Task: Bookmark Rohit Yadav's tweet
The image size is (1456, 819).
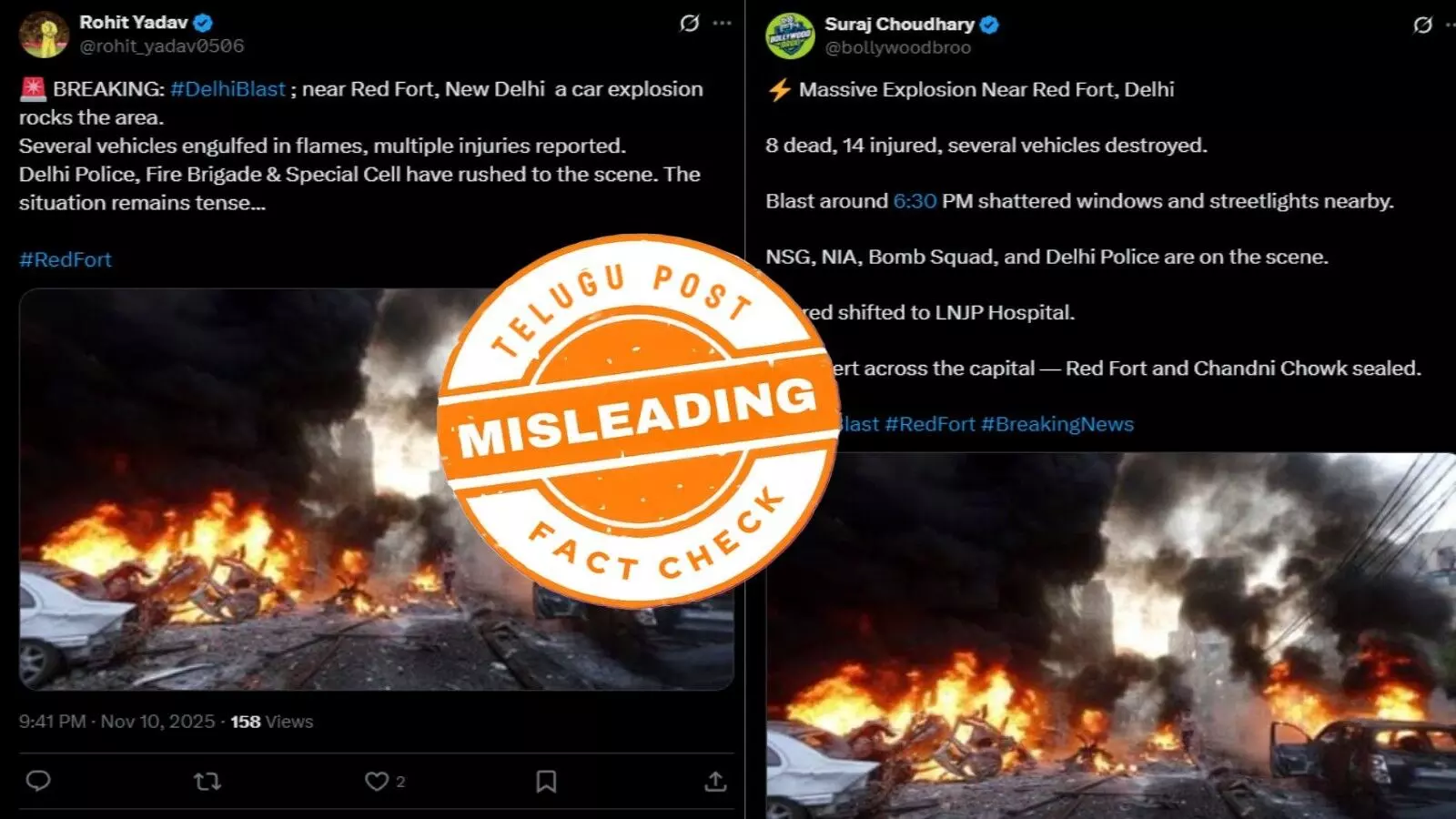Action: click(546, 781)
